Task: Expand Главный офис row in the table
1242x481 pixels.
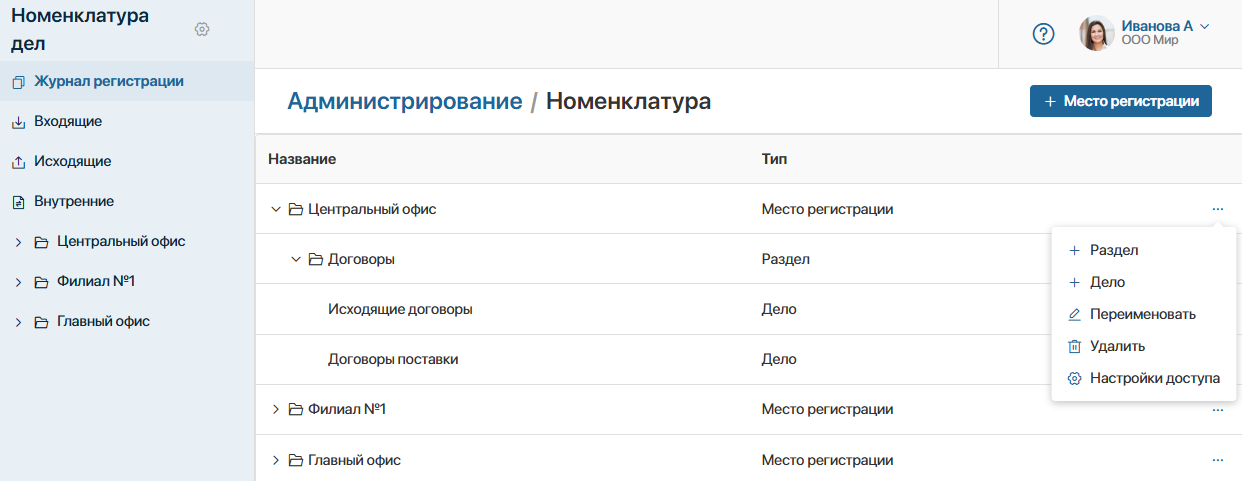Action: tap(276, 460)
